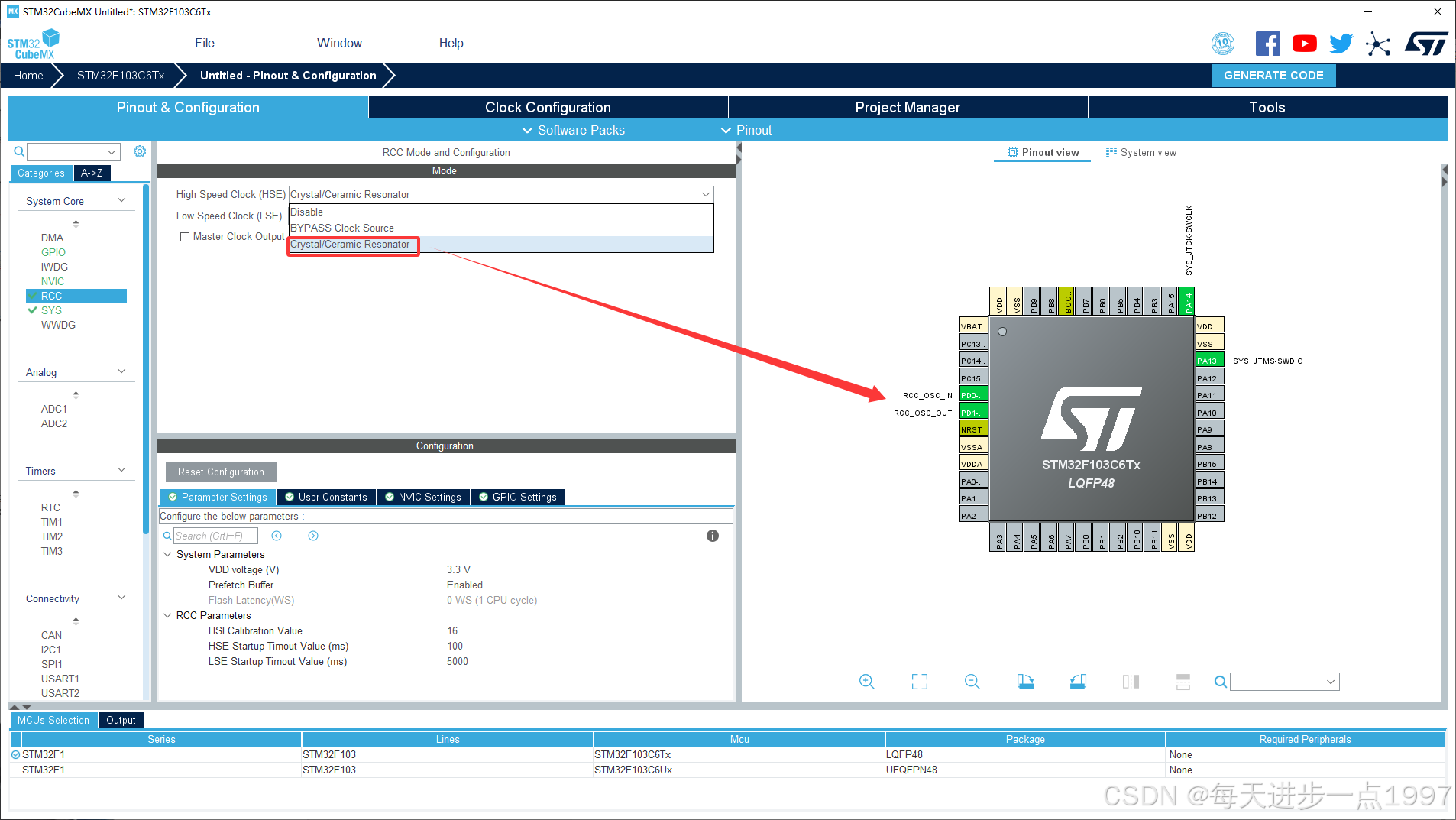Open the STM32CubeMX YouTube channel
The image size is (1456, 820).
(x=1304, y=44)
